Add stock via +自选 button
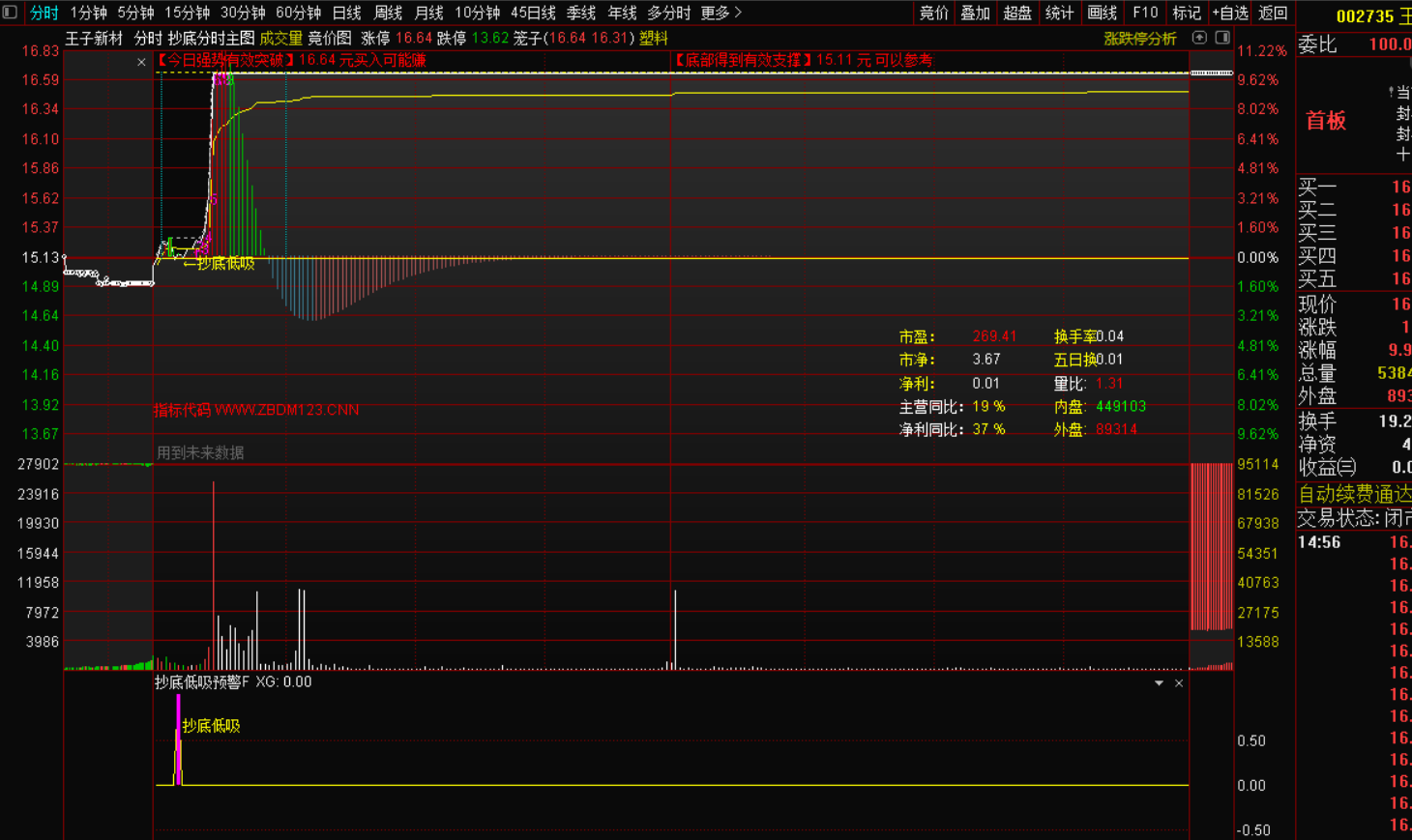The width and height of the screenshot is (1412, 840). 1229,13
